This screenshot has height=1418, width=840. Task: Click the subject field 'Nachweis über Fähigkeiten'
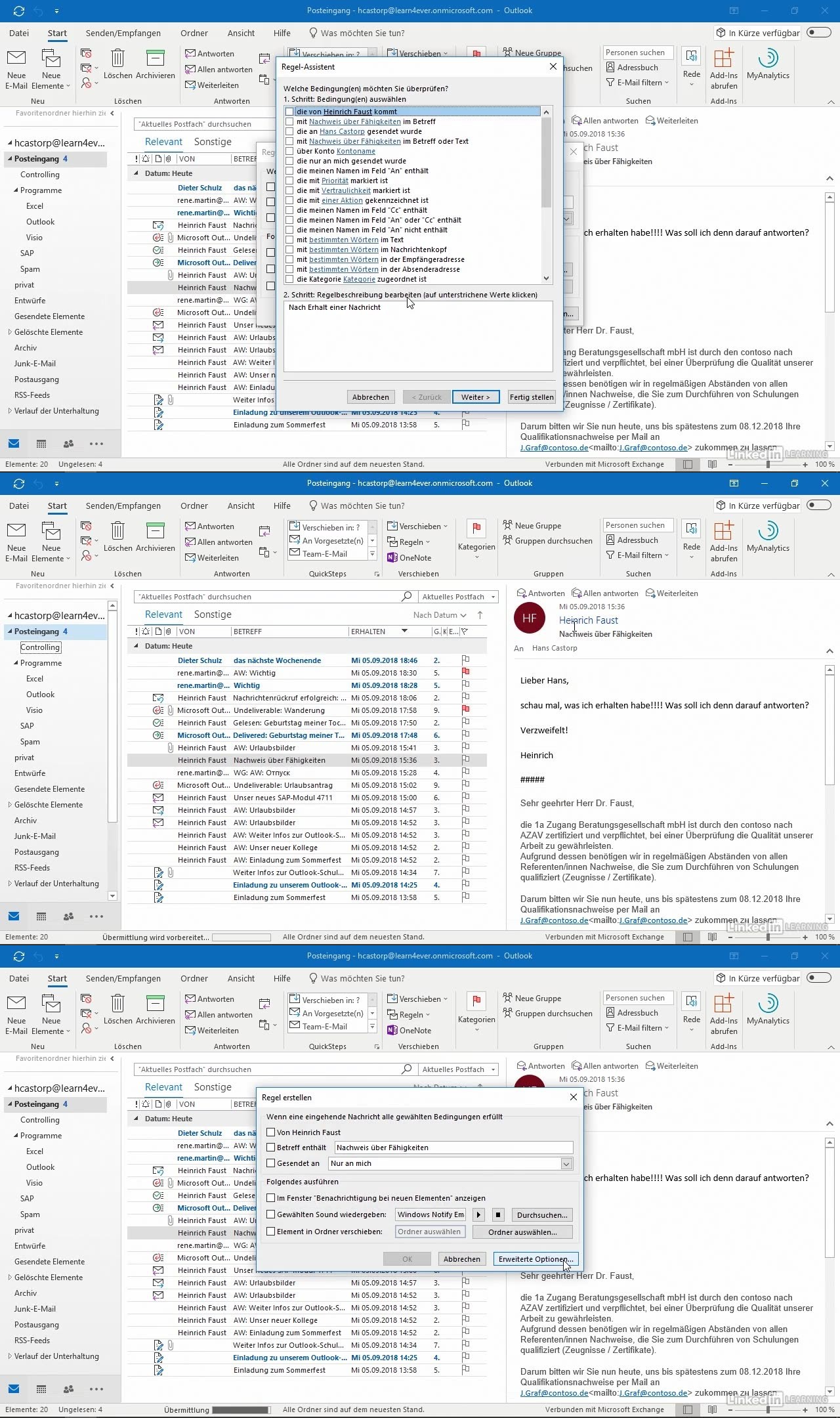[x=453, y=1148]
